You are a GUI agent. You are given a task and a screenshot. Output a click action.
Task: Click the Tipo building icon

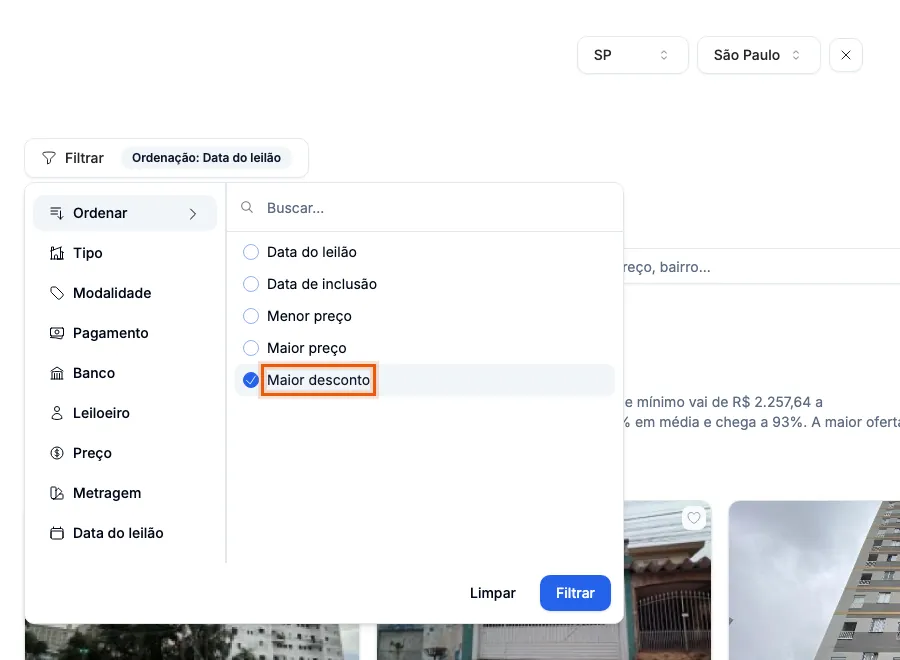click(x=57, y=253)
